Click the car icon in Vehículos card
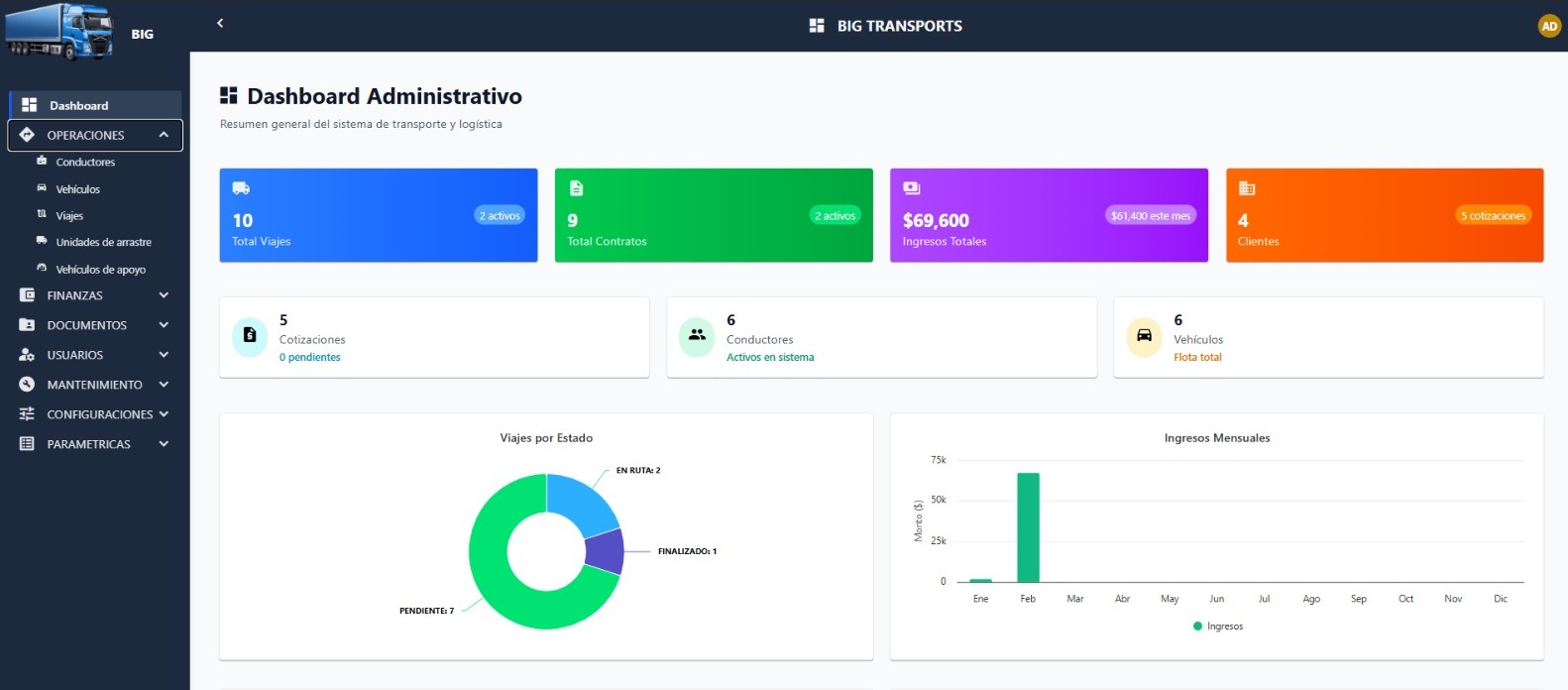The height and width of the screenshot is (690, 1568). pyautogui.click(x=1144, y=336)
